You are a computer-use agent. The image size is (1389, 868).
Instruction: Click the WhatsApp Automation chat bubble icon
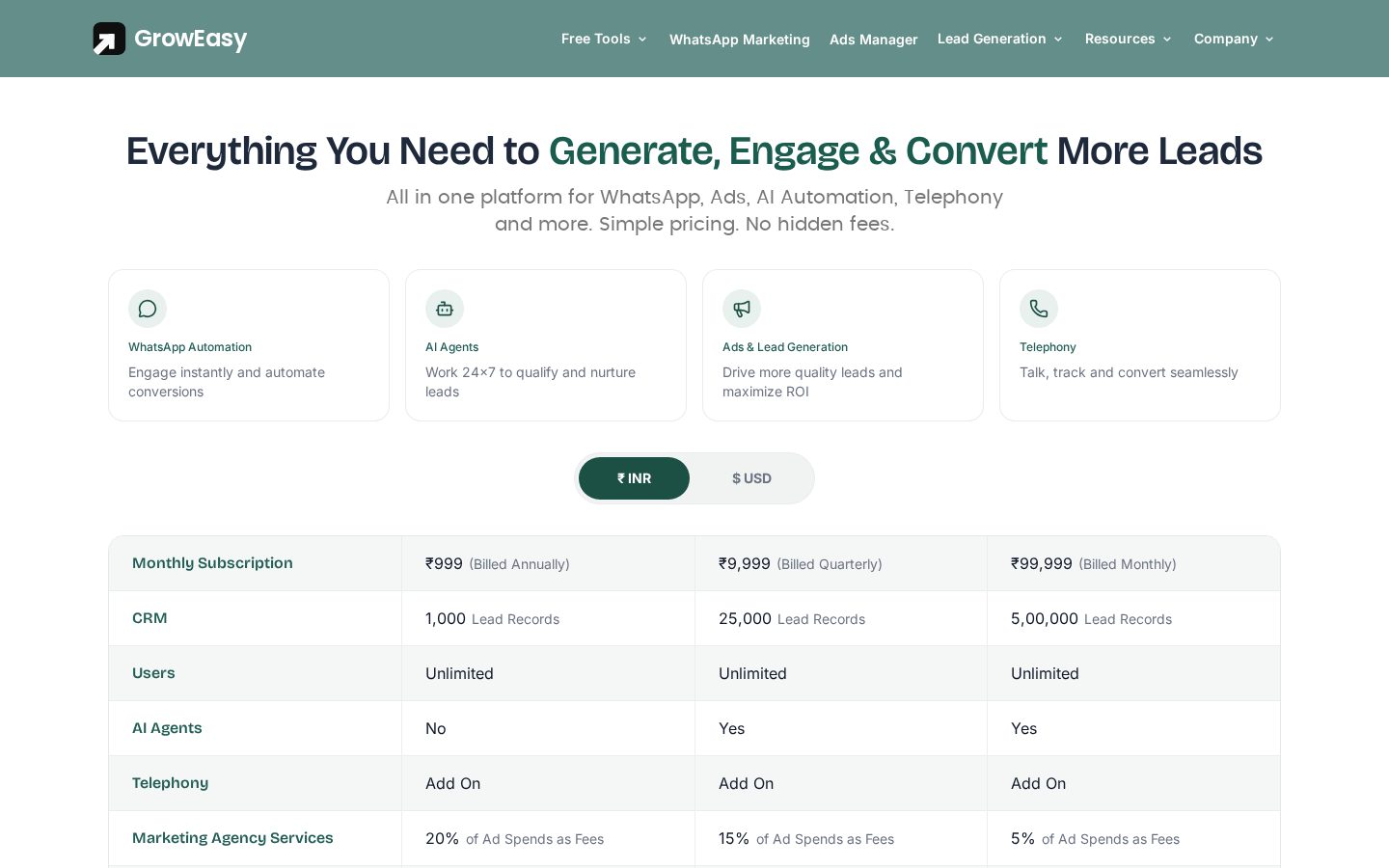coord(148,309)
